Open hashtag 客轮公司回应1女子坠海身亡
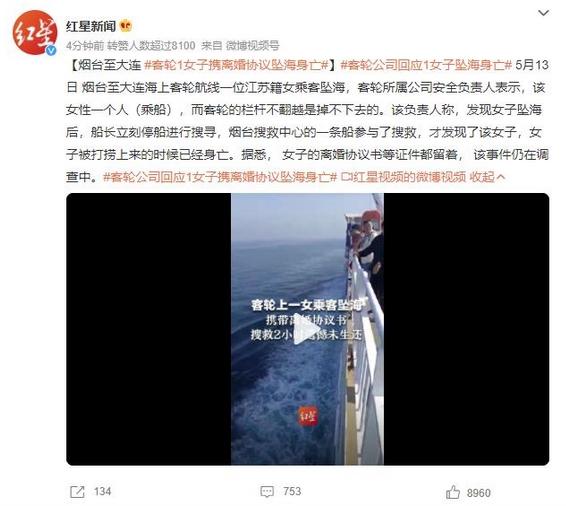566x506 pixels. click(x=426, y=65)
